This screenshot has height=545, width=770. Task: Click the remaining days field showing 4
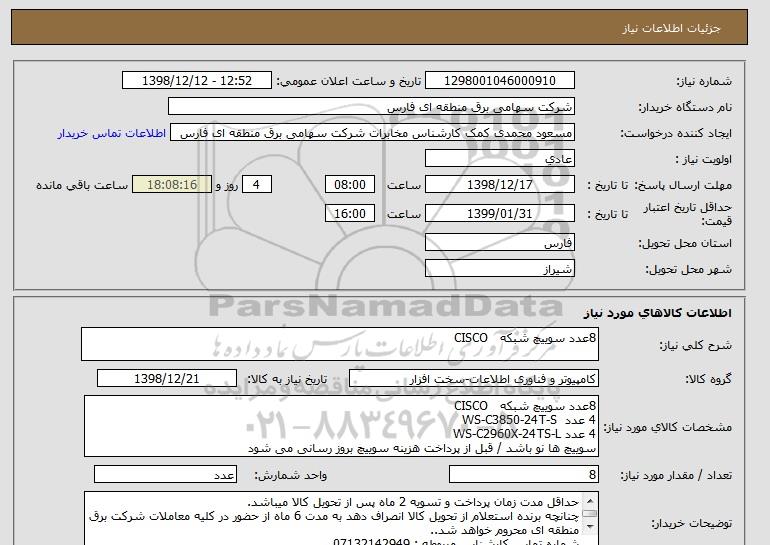[256, 185]
